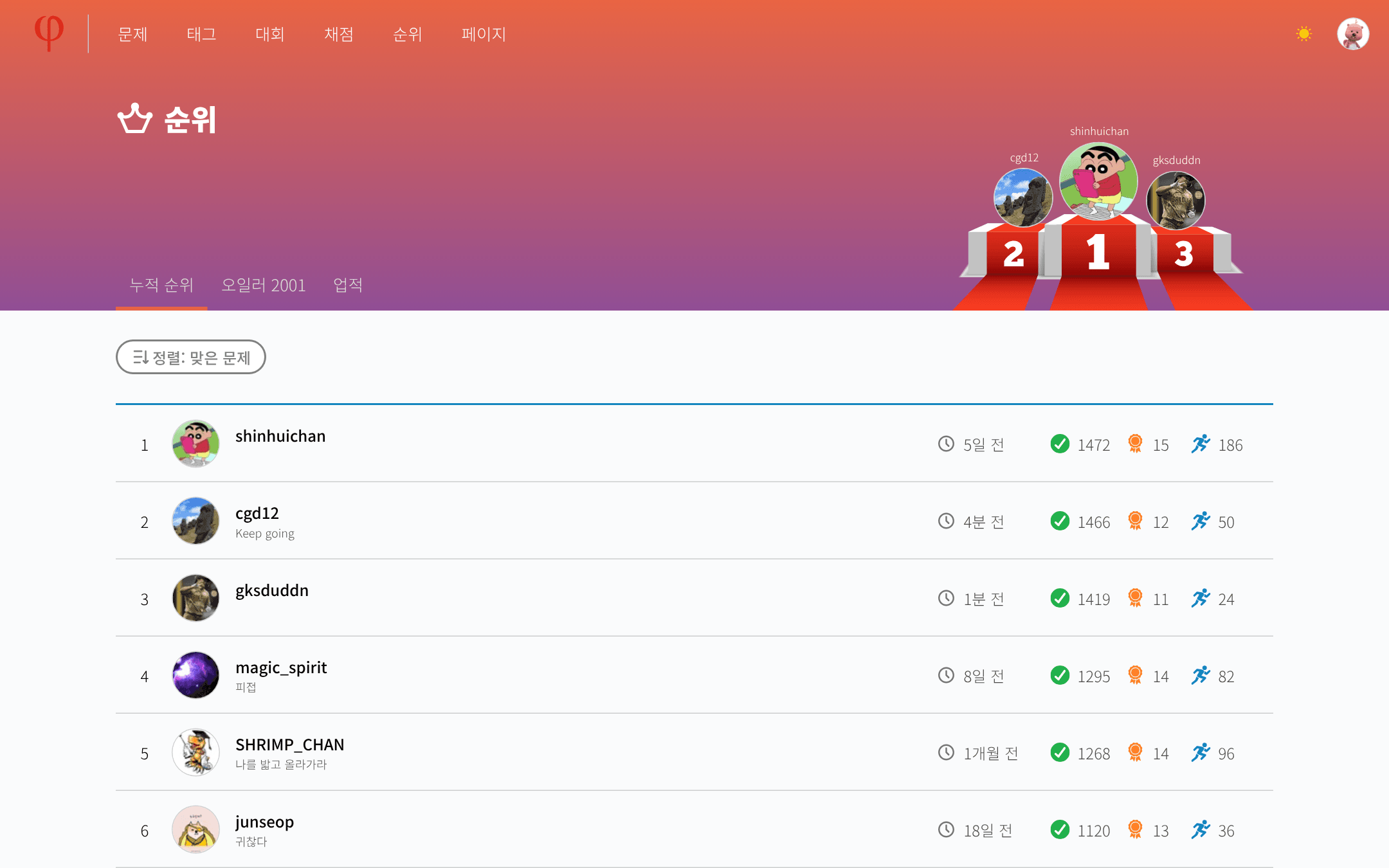Click the orange medal icon in junseop's row
Screen dimensions: 1389x868
tap(1135, 829)
